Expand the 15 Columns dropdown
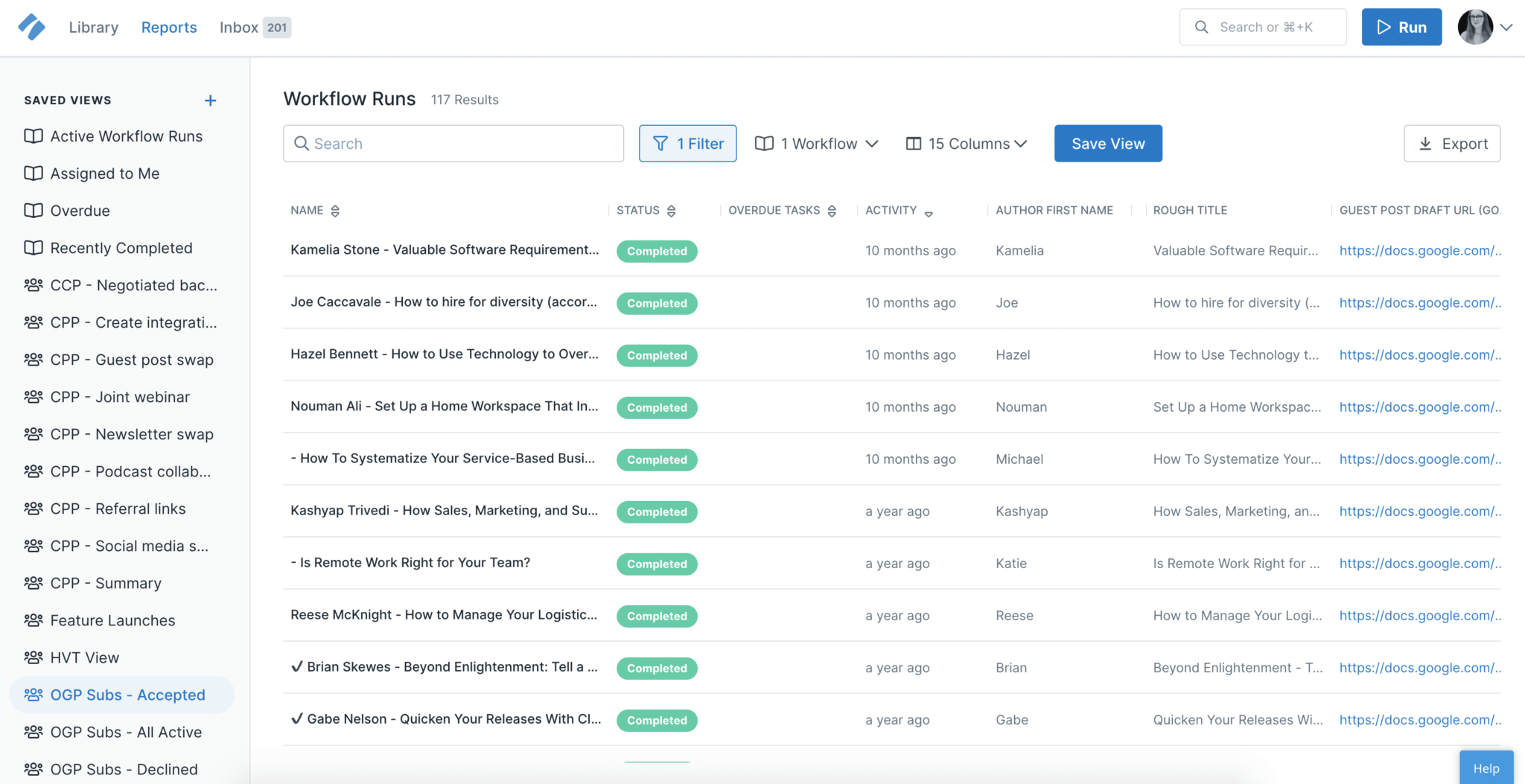Screen dimensions: 1525x784 966,143
